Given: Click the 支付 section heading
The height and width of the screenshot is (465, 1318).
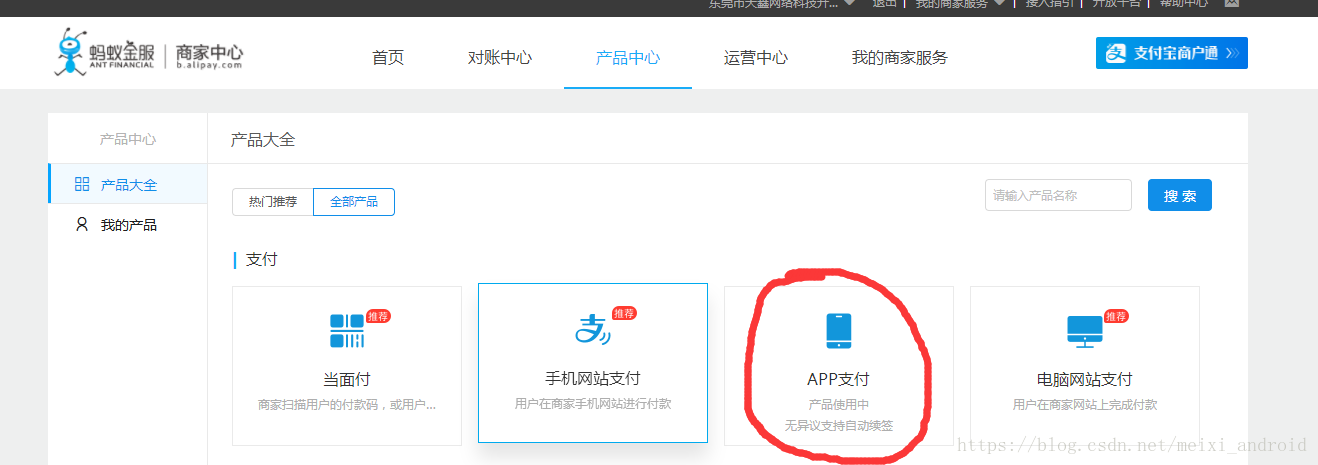Looking at the screenshot, I should pos(261,259).
